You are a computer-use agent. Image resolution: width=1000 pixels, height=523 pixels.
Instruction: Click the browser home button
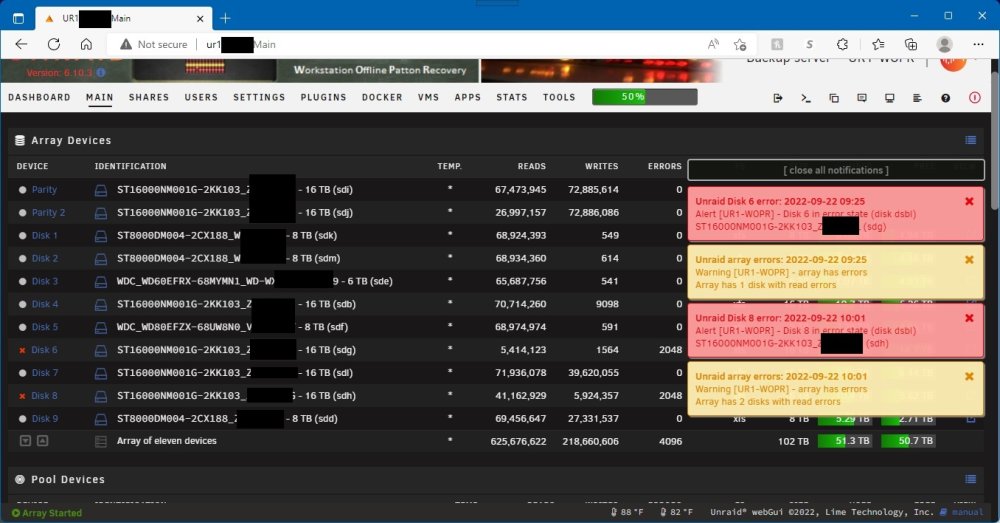coord(86,44)
